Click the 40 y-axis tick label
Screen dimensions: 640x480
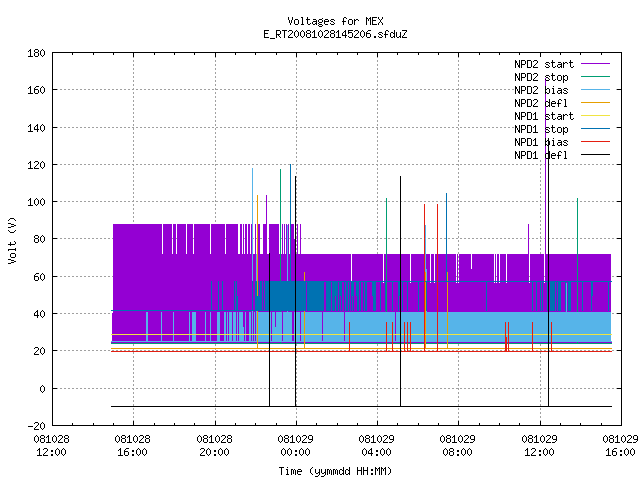click(39, 314)
